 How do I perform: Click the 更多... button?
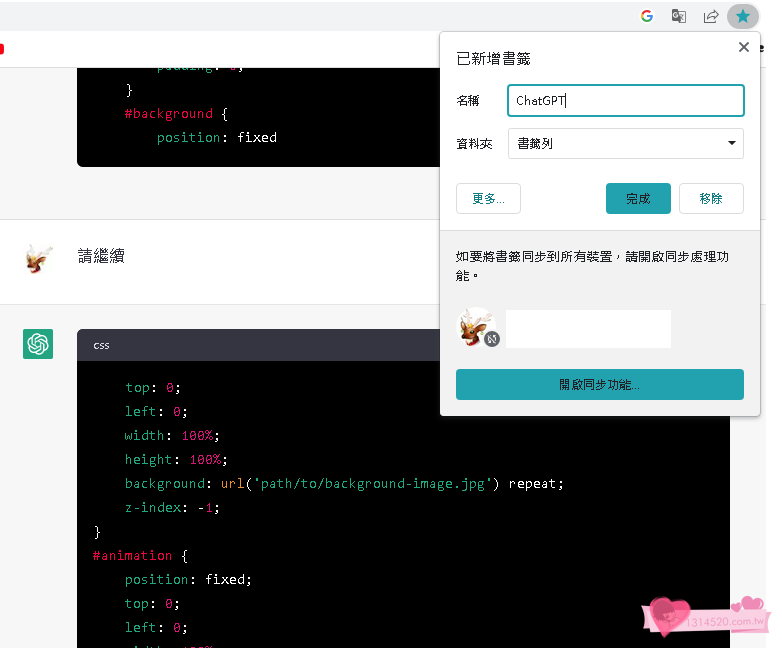click(x=488, y=198)
